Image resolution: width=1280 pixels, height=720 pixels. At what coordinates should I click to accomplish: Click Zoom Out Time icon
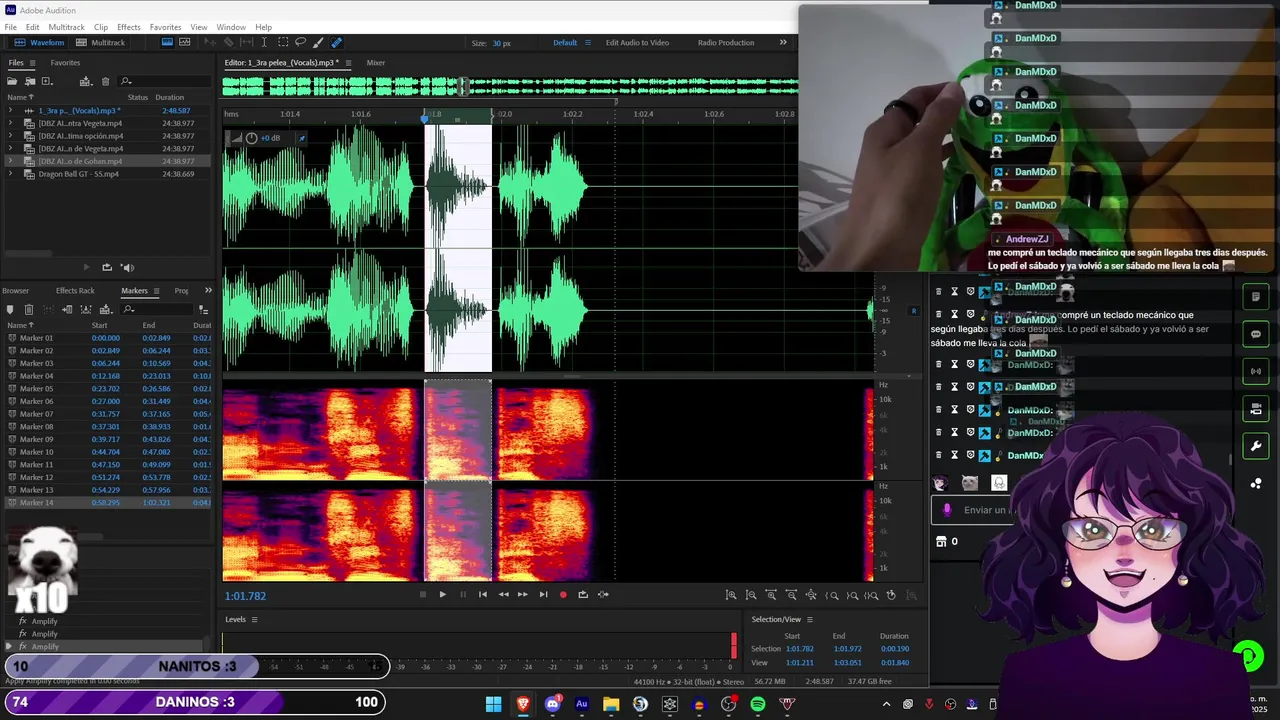791,595
